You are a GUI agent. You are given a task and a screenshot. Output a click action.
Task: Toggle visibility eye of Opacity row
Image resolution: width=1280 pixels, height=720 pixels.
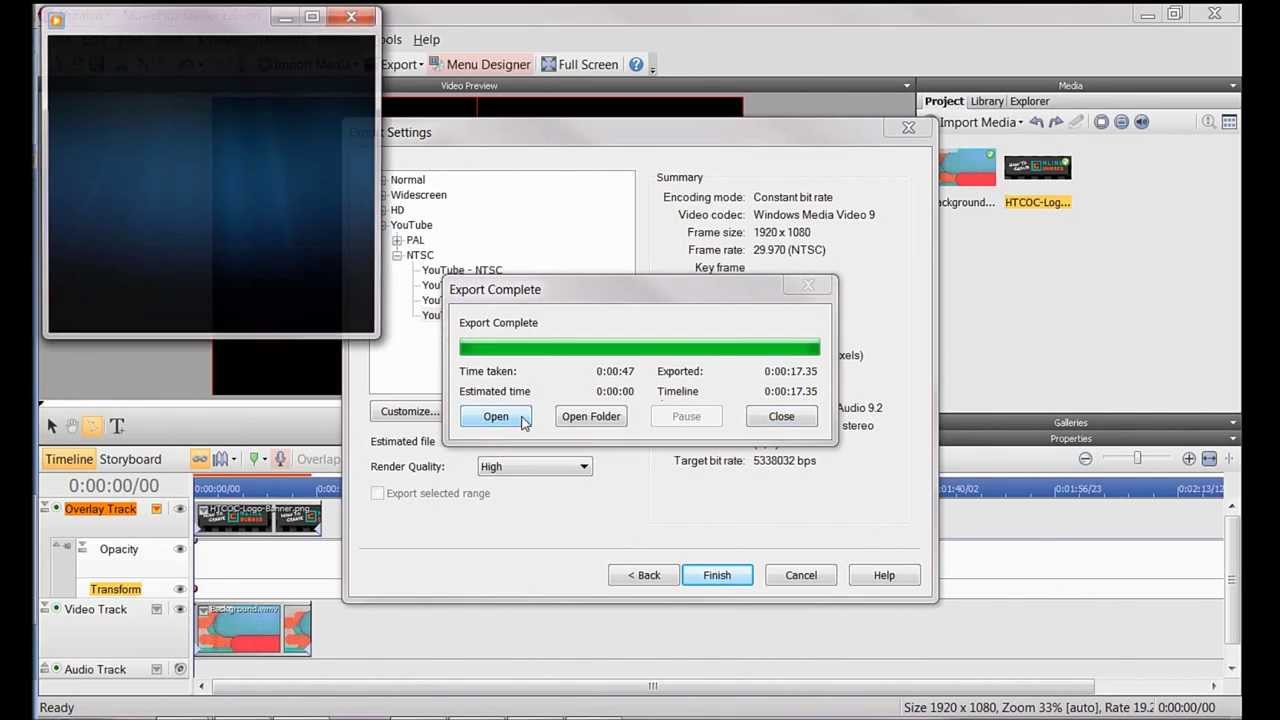point(180,549)
